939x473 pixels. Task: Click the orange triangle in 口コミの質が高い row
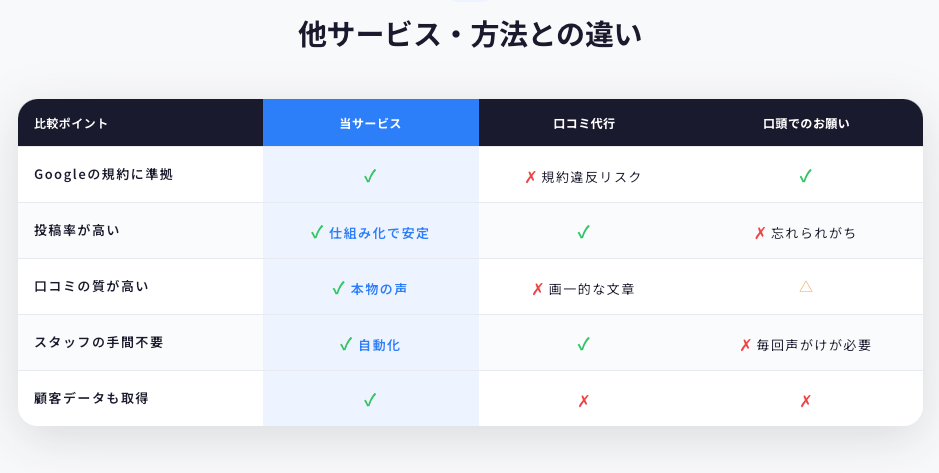806,287
